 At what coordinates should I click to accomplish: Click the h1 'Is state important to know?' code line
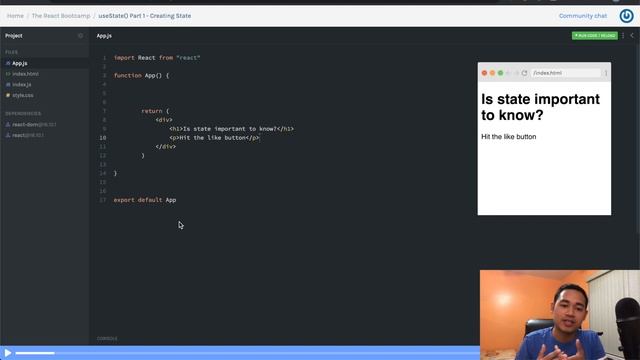tap(231, 129)
